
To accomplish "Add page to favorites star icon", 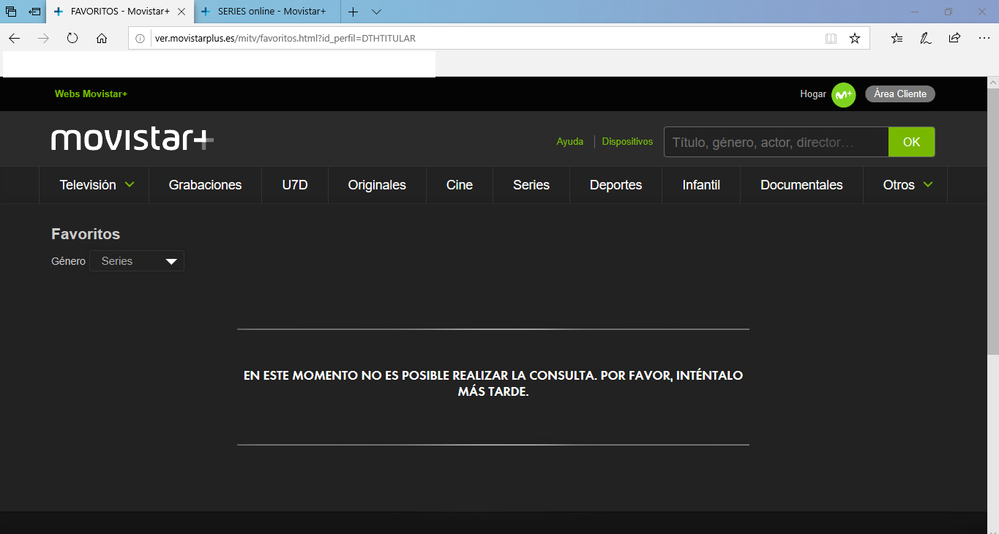I will [x=854, y=38].
